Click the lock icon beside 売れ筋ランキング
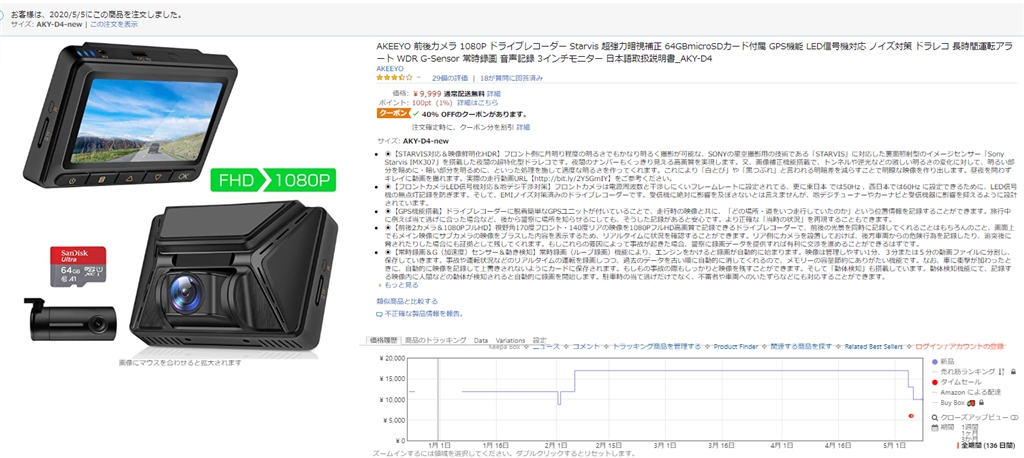The height and width of the screenshot is (458, 1024). pyautogui.click(x=1012, y=371)
